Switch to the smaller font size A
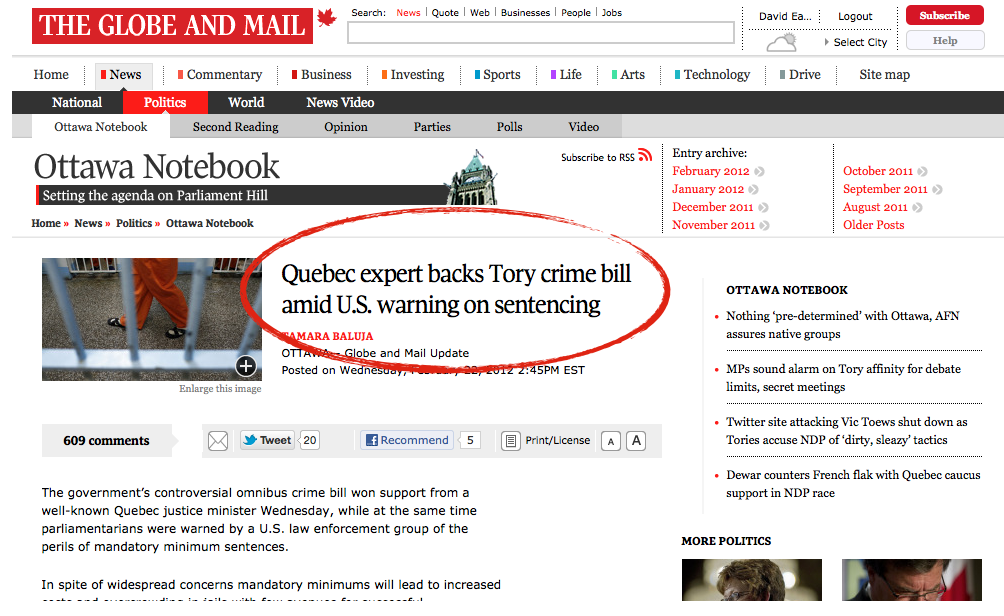The height and width of the screenshot is (616, 1004). [610, 441]
